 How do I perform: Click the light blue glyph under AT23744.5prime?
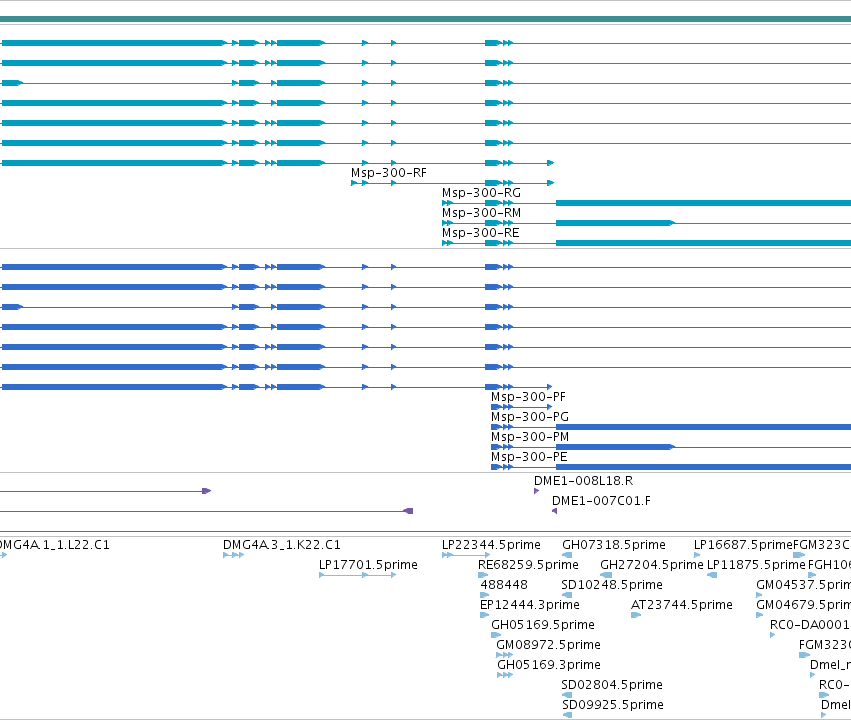point(636,615)
